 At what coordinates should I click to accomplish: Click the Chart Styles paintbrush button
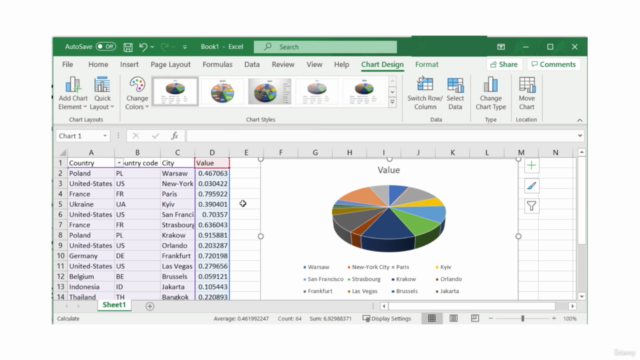click(531, 186)
